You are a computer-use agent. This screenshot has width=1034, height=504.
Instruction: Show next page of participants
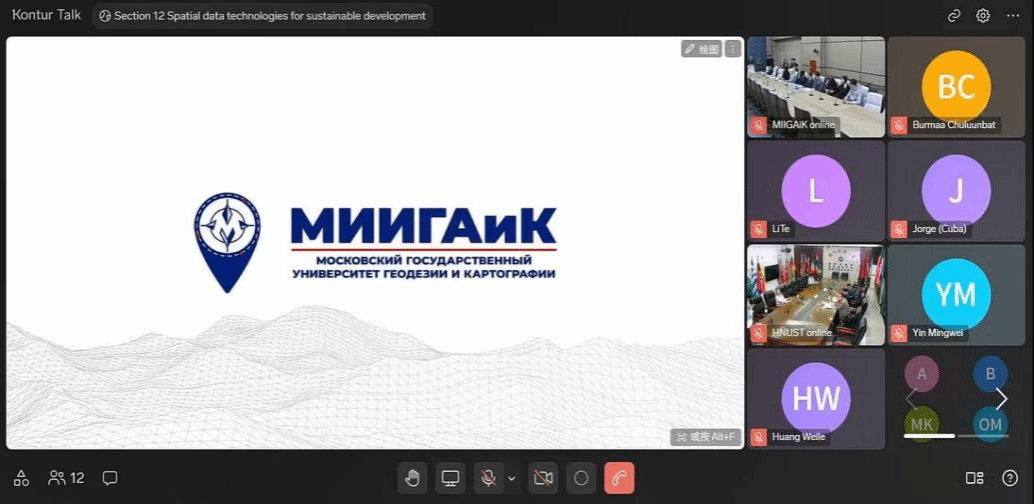(1001, 399)
